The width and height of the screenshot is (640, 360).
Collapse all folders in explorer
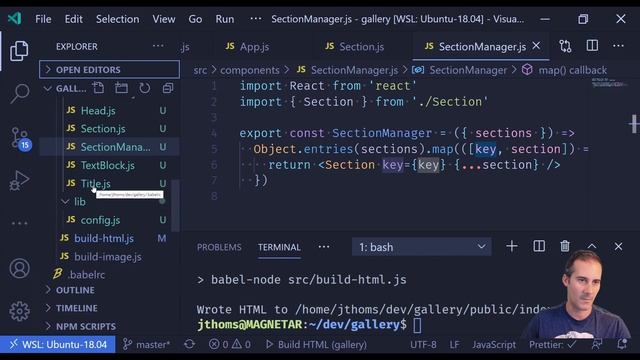[x=168, y=88]
